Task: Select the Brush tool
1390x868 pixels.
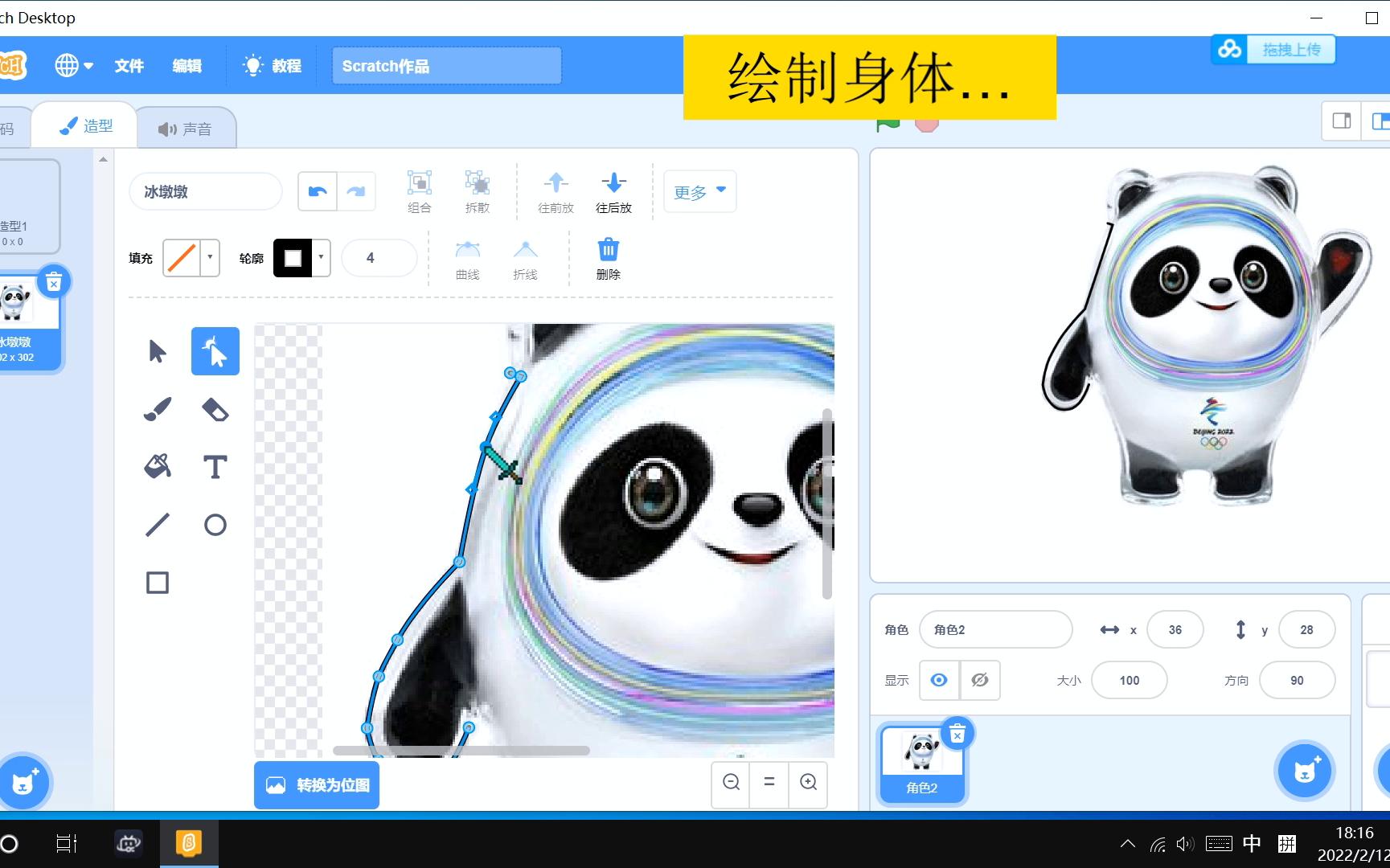Action: point(158,409)
